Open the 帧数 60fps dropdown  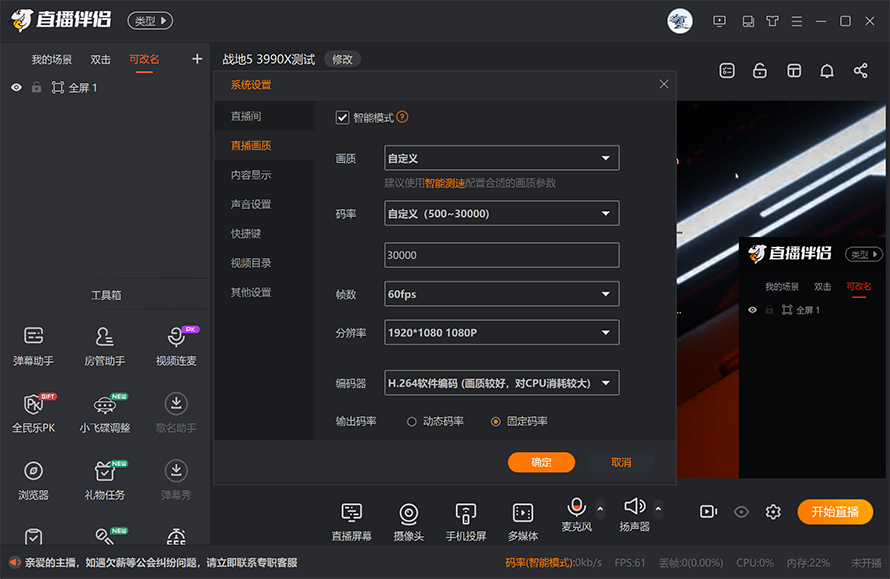(x=502, y=294)
